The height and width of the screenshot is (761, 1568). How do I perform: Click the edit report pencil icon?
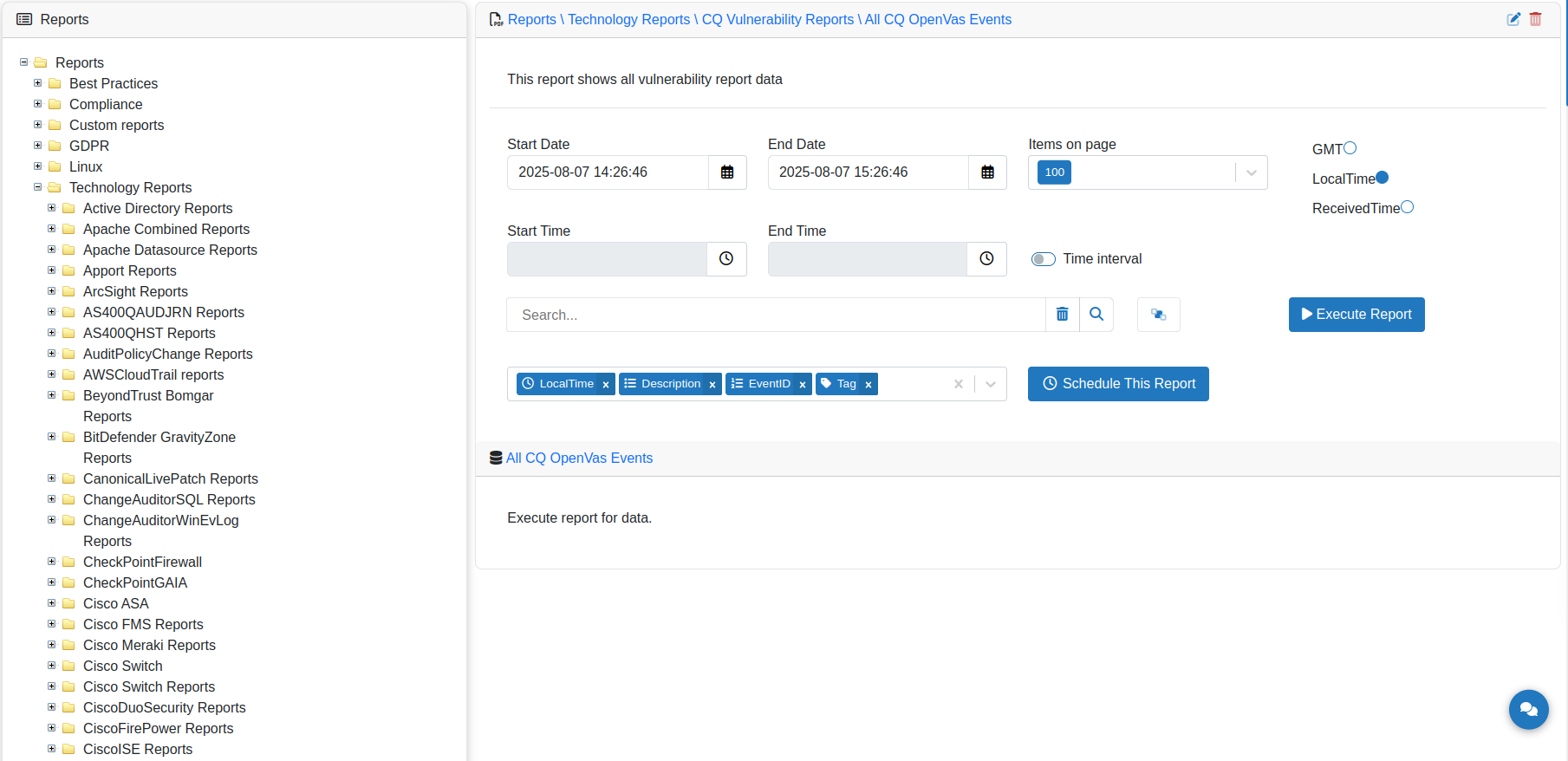pyautogui.click(x=1513, y=19)
